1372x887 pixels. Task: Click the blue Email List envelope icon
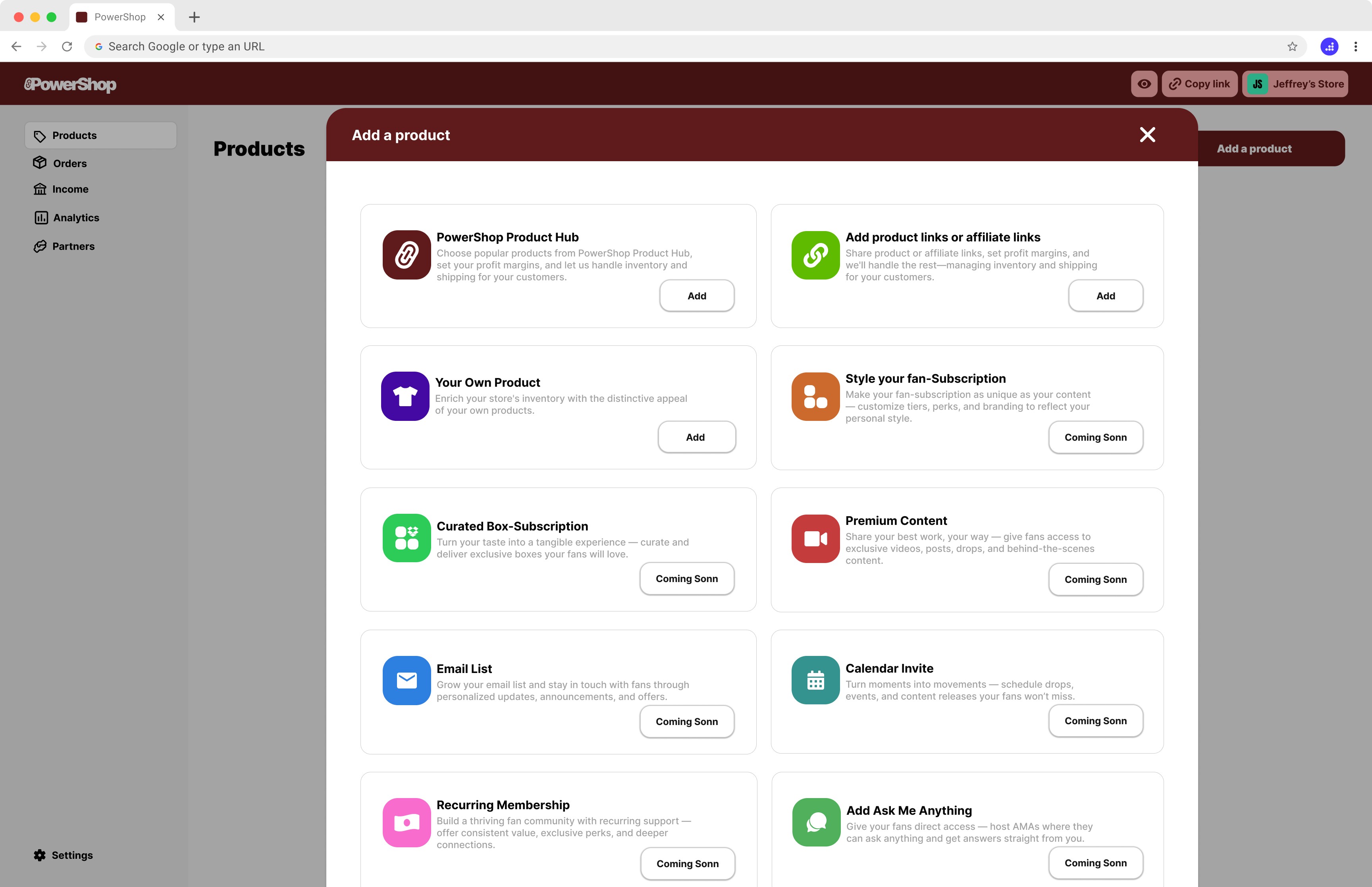tap(407, 680)
